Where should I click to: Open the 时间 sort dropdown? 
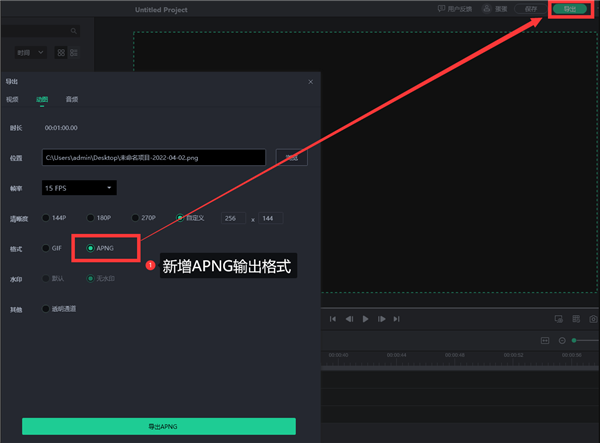(x=31, y=52)
